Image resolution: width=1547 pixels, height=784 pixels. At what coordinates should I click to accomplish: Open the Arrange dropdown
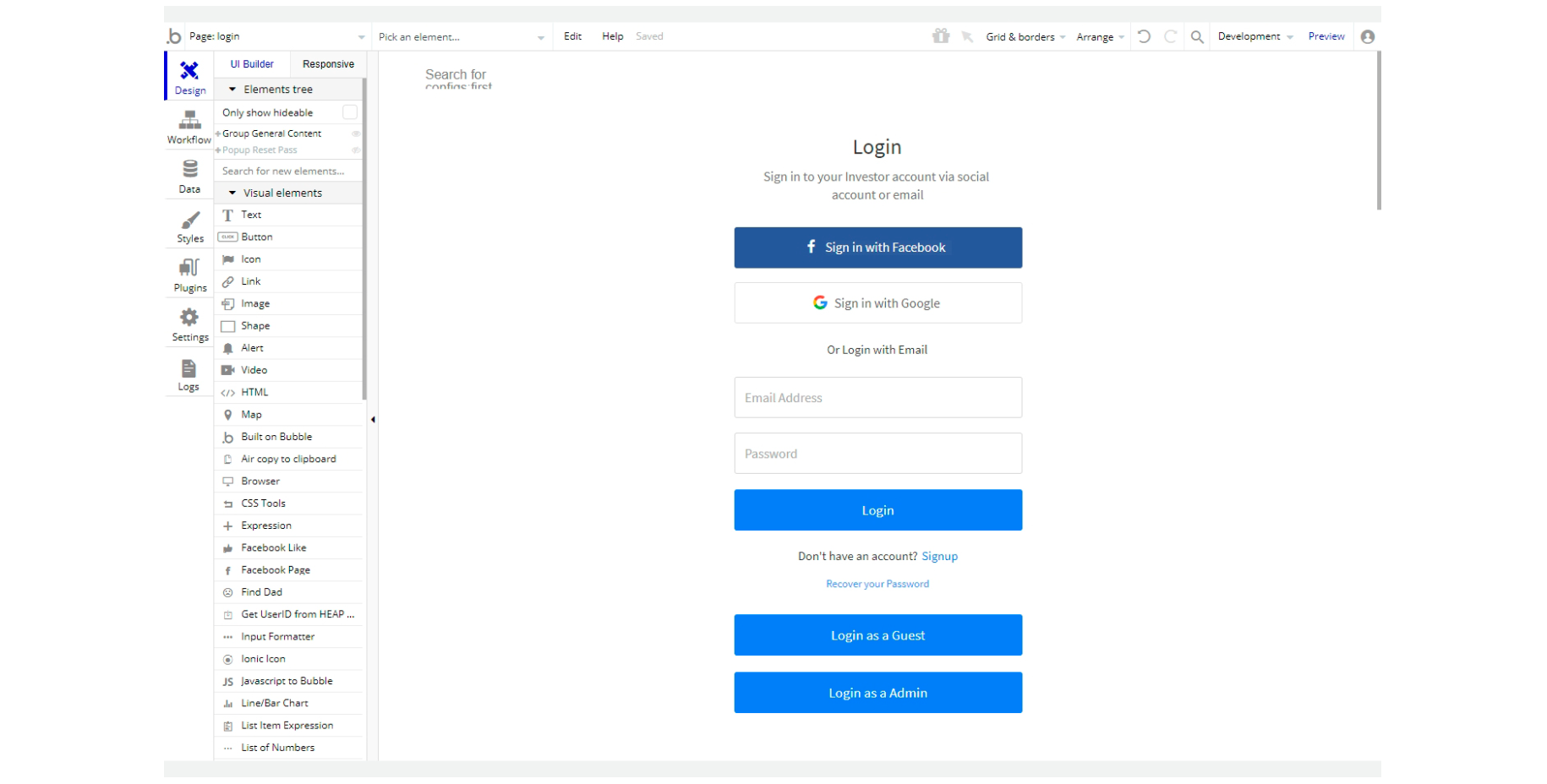click(x=1100, y=36)
